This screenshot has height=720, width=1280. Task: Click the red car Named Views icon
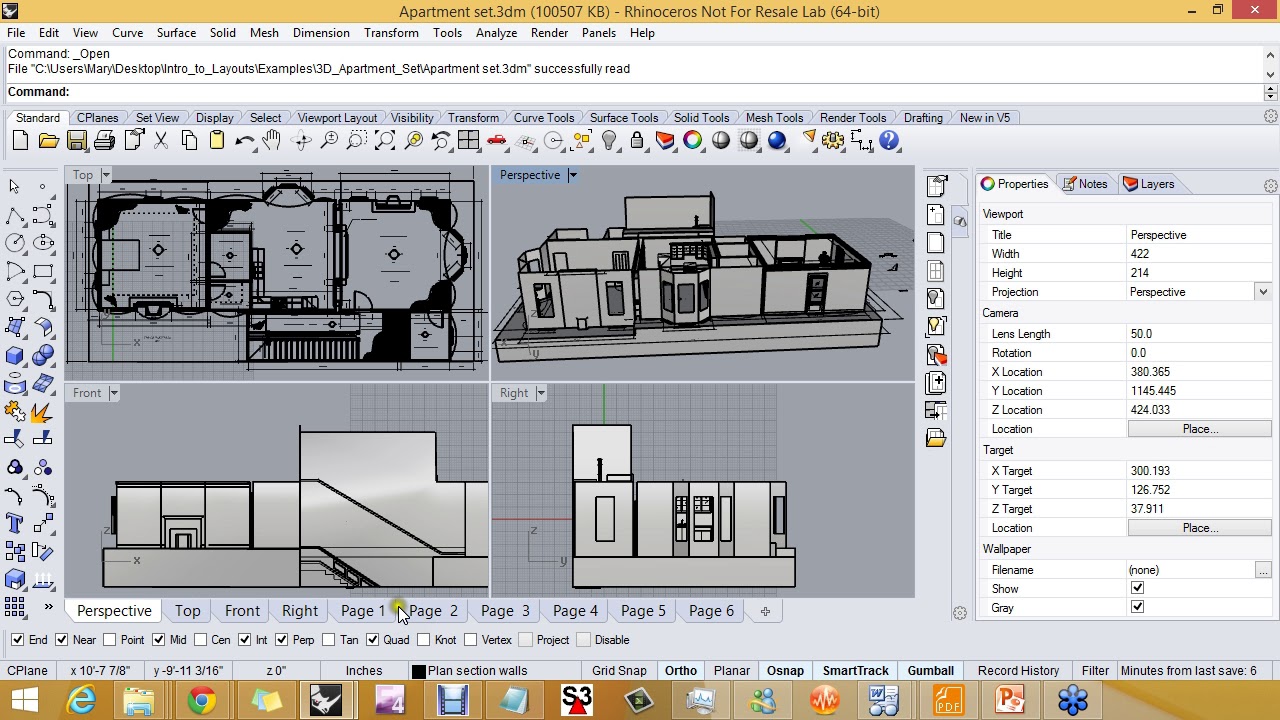click(x=497, y=141)
